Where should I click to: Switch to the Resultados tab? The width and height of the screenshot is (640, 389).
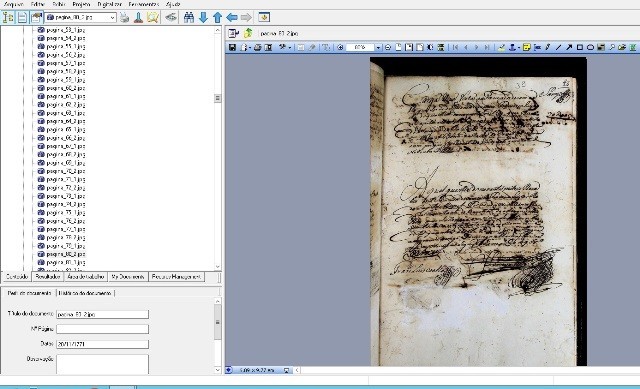point(48,277)
